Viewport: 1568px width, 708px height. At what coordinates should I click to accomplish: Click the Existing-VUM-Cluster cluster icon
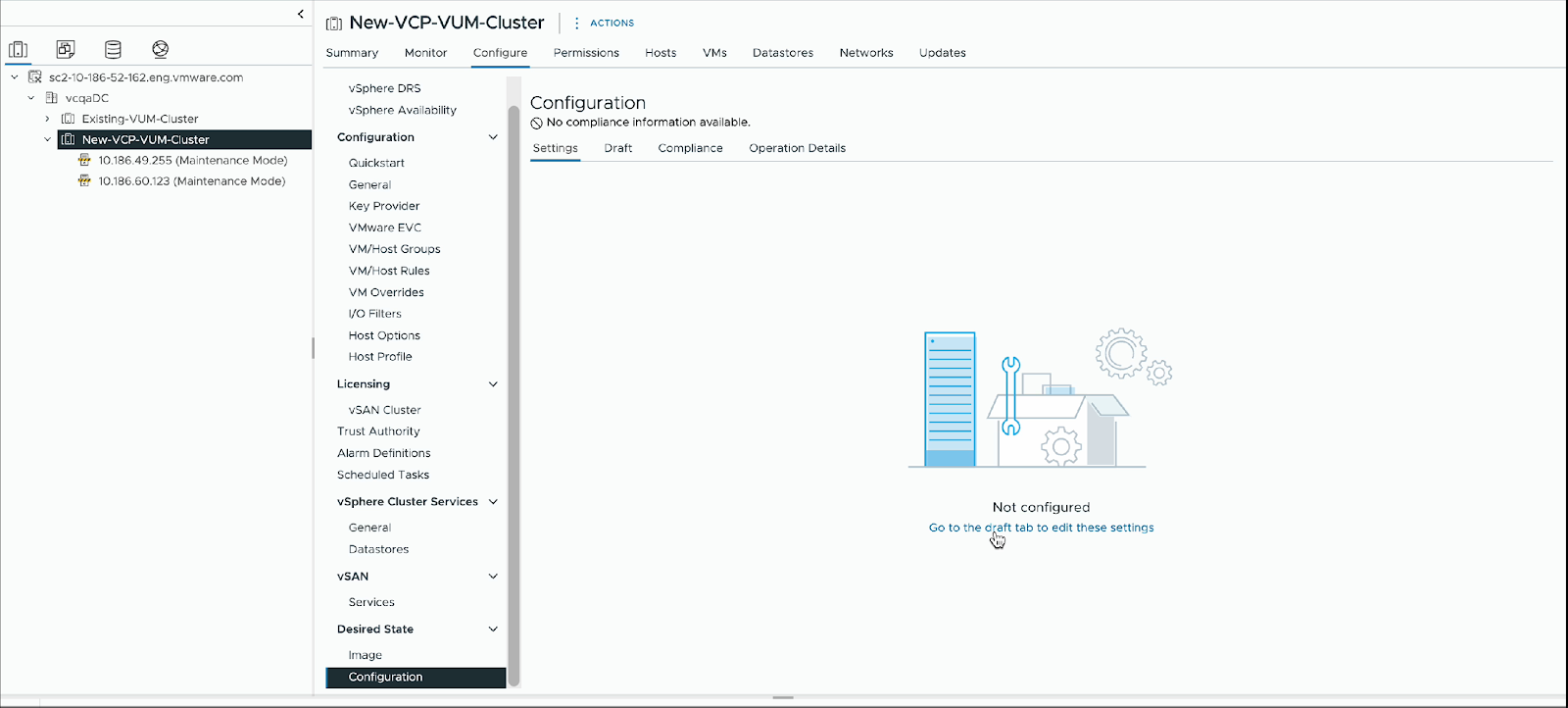(69, 119)
